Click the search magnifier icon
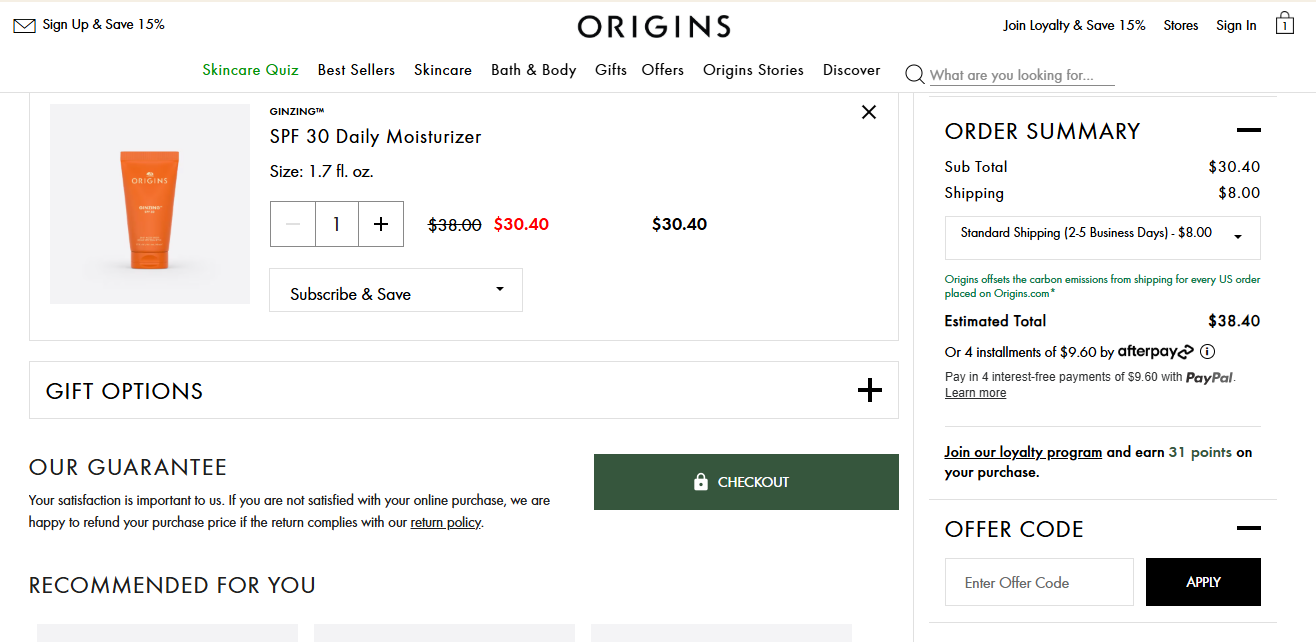 pos(914,74)
